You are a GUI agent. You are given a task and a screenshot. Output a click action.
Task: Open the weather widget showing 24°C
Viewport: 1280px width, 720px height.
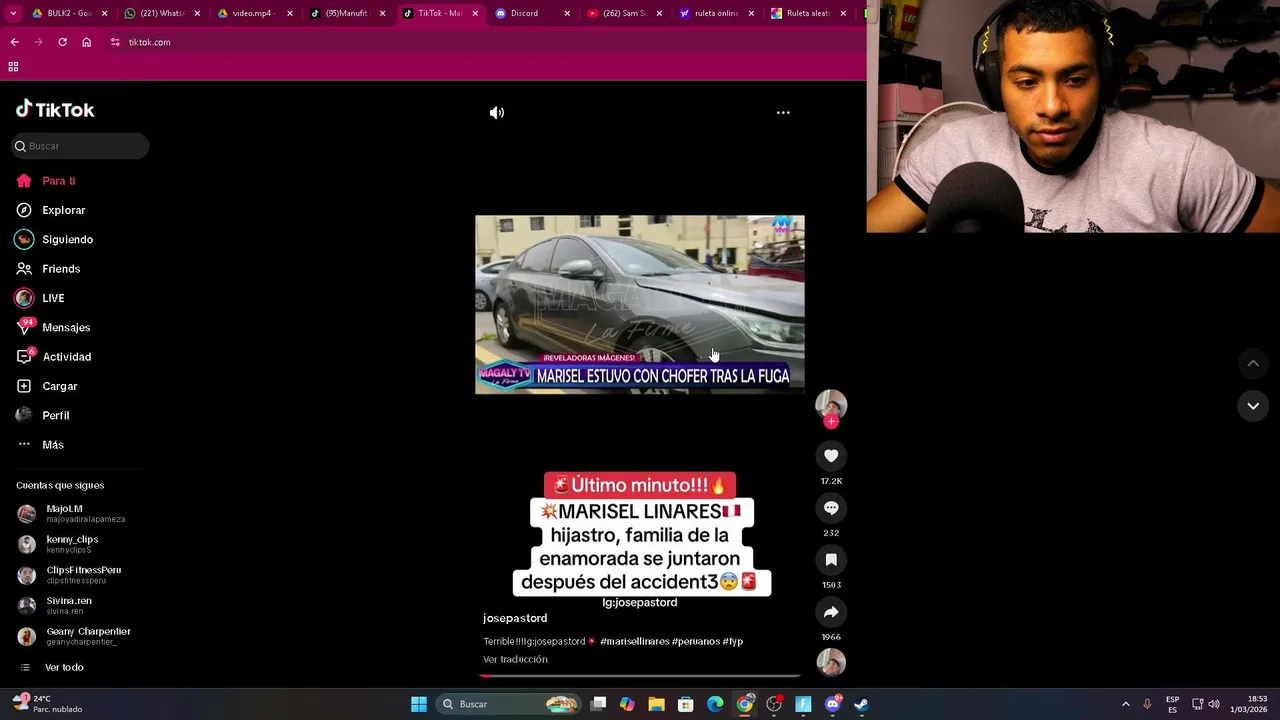[48, 704]
